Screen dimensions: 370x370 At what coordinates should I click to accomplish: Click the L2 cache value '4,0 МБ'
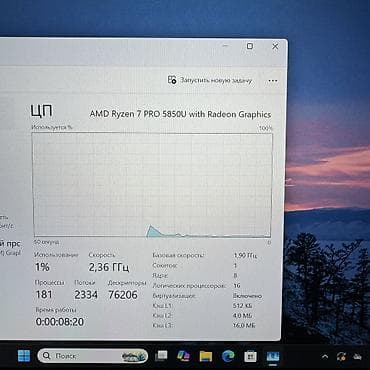242,315
